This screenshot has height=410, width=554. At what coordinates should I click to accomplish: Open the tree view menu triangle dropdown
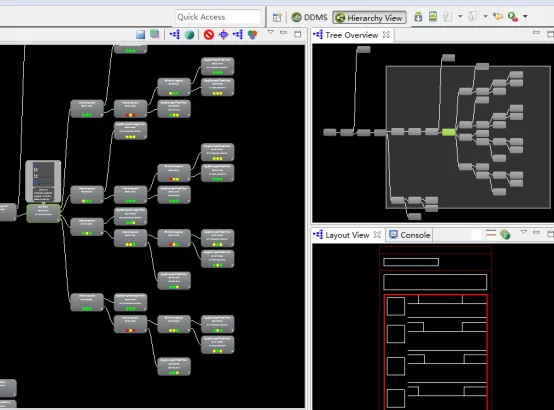(270, 33)
